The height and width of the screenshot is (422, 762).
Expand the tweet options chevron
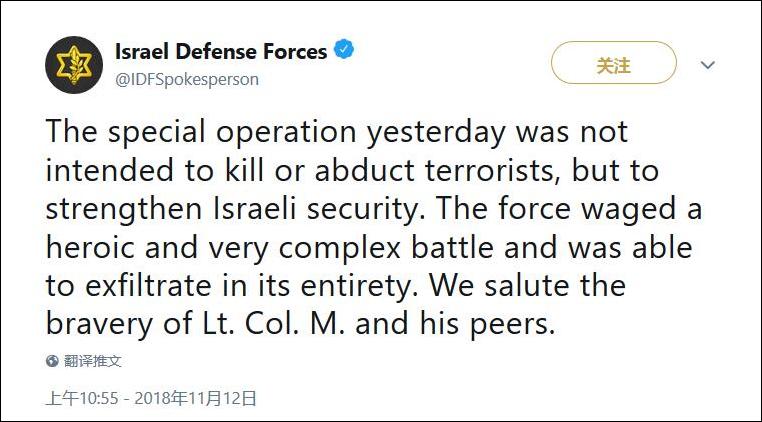(x=708, y=65)
